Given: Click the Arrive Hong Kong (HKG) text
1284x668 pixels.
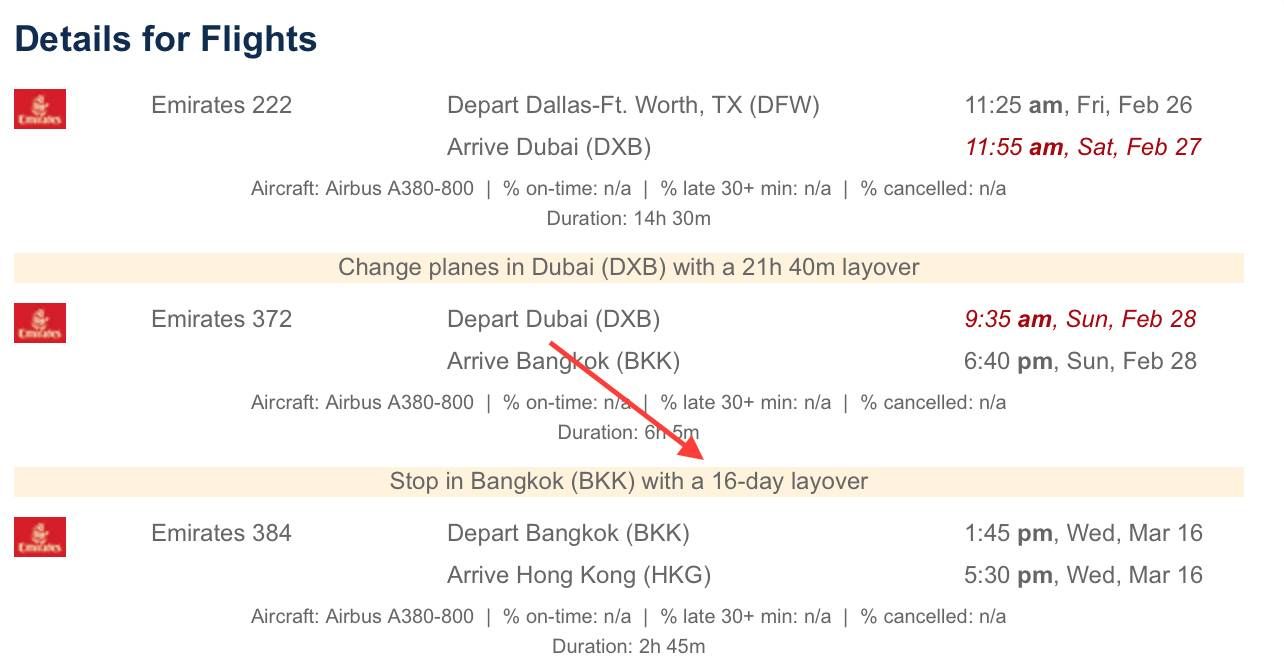Looking at the screenshot, I should [x=579, y=575].
